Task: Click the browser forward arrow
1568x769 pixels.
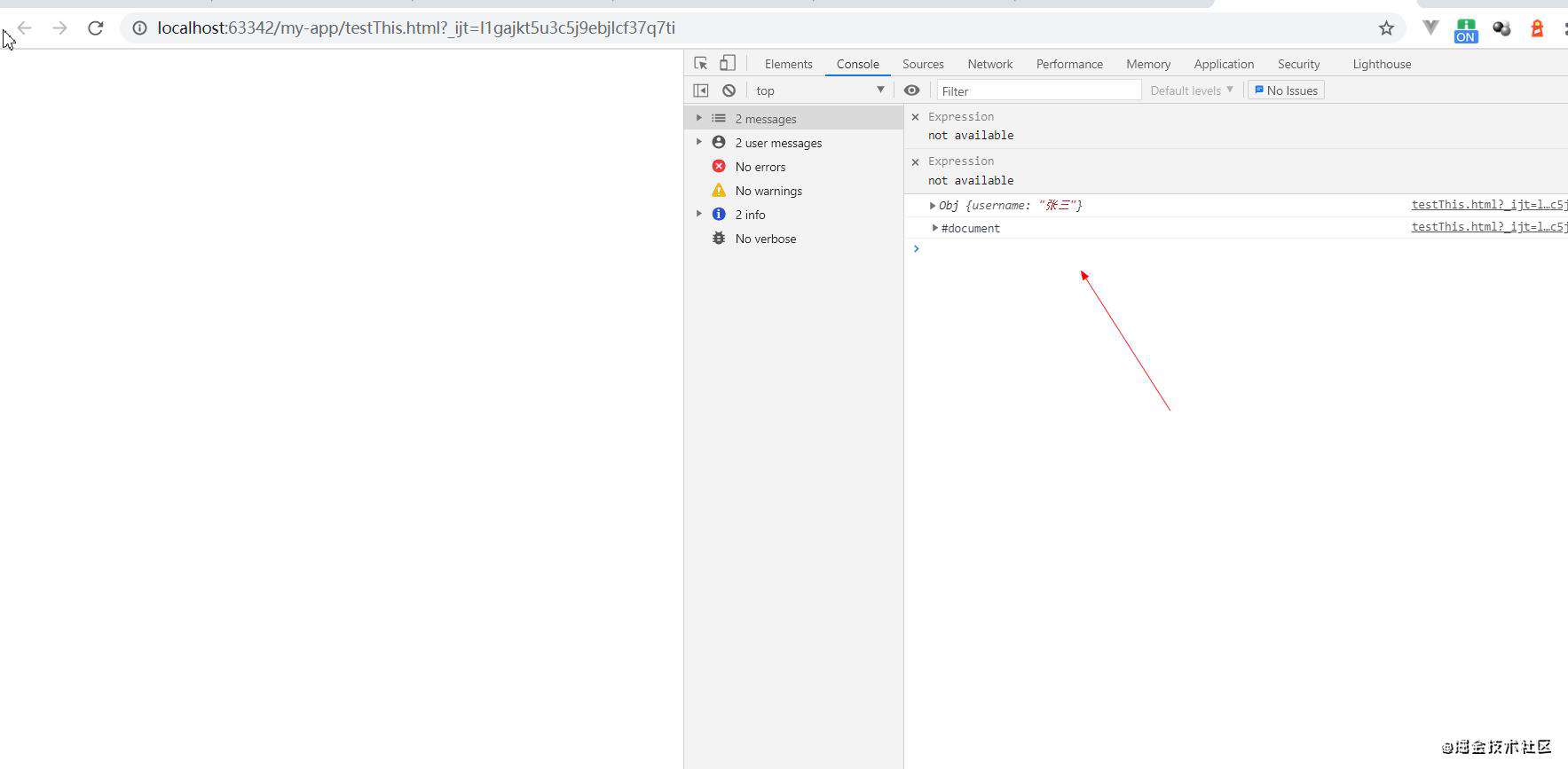Action: (59, 28)
